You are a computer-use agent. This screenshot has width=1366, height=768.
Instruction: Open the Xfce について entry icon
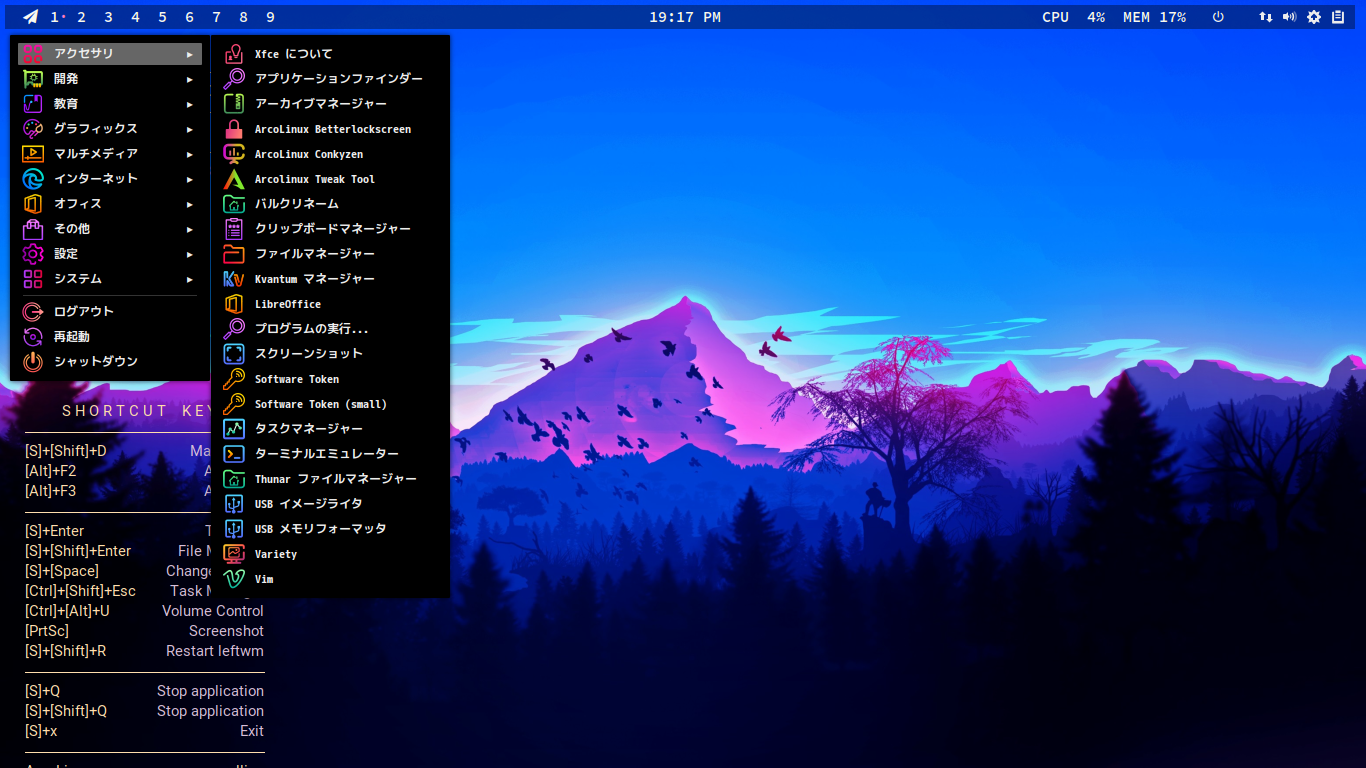pos(234,54)
